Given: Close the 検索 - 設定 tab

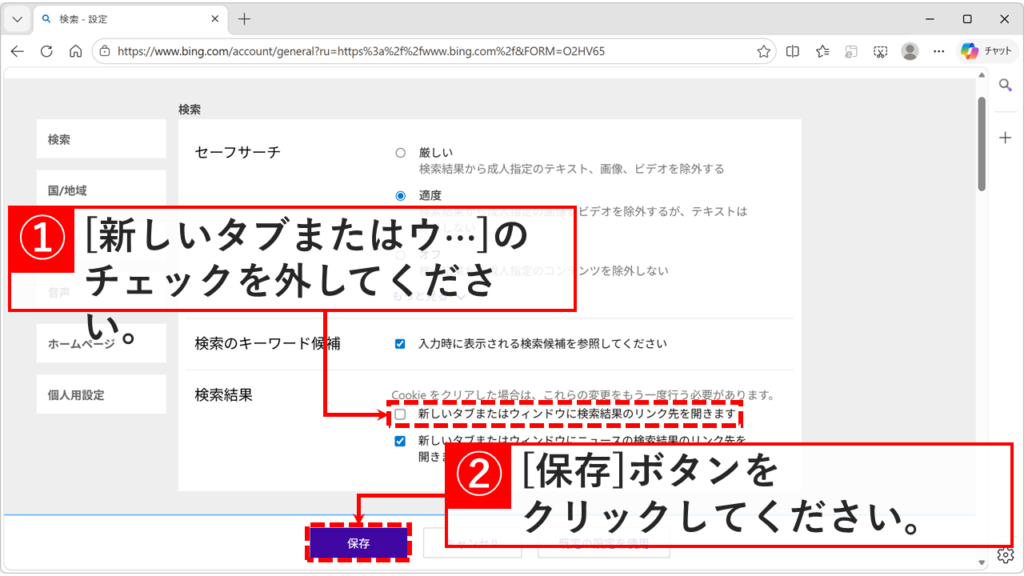Looking at the screenshot, I should 215,19.
